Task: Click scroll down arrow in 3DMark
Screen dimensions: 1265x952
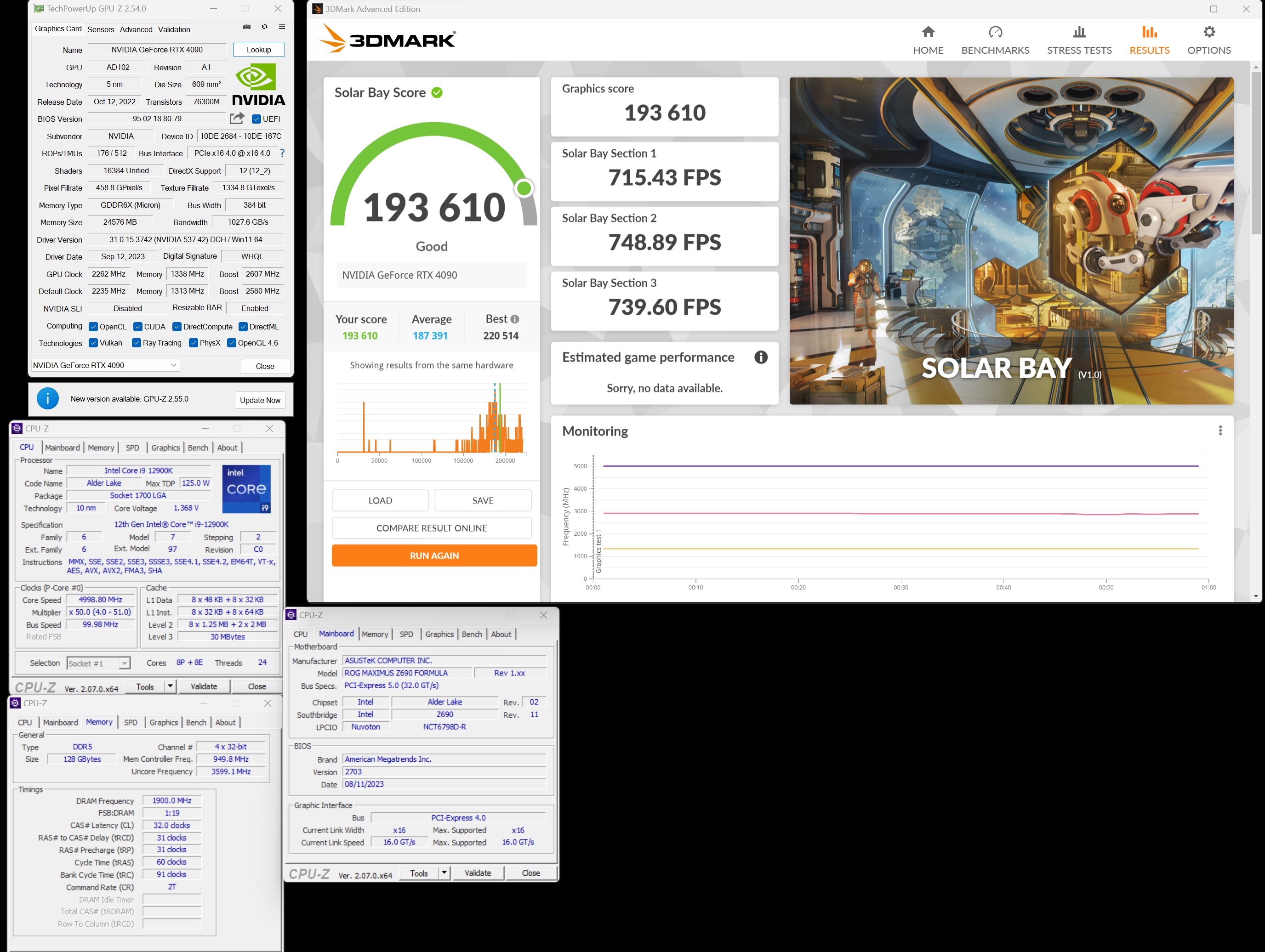Action: pos(1256,596)
